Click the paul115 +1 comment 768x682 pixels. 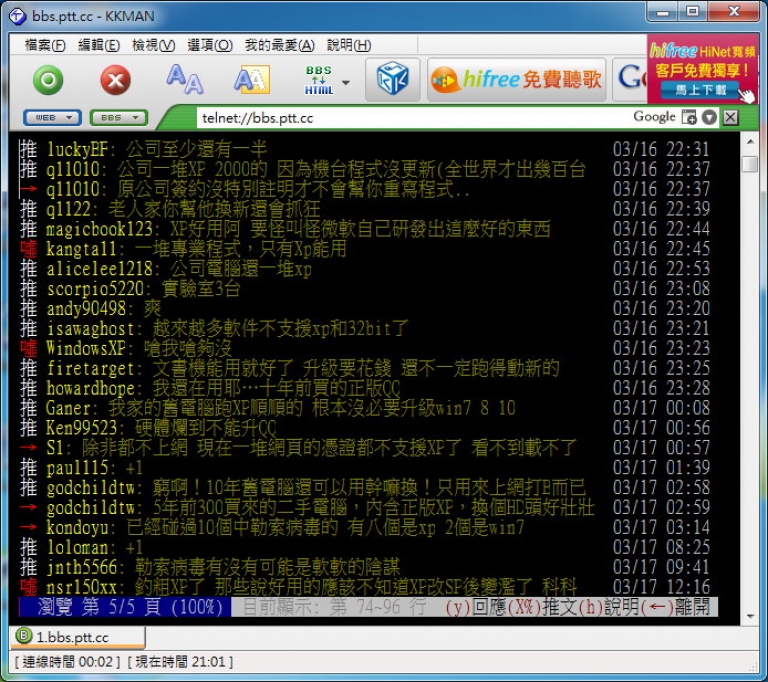[x=364, y=468]
